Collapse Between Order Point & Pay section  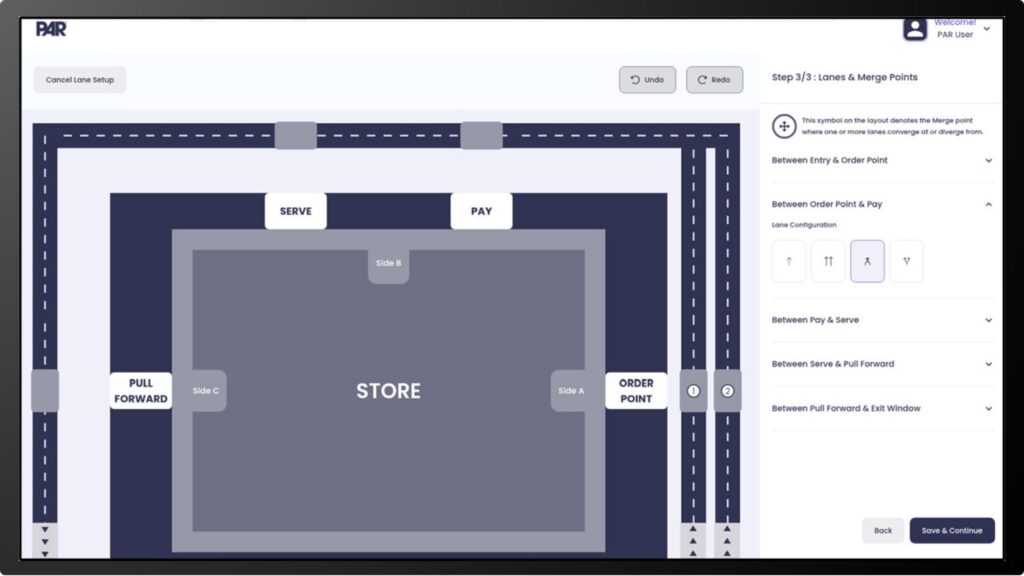881,204
